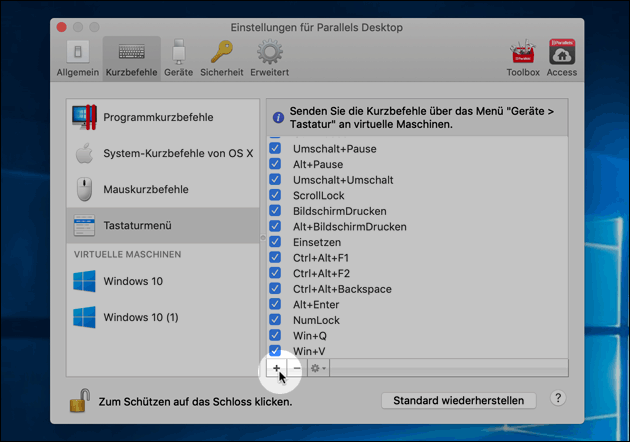Select Tastaturmenü in sidebar
630x442 pixels.
click(163, 225)
